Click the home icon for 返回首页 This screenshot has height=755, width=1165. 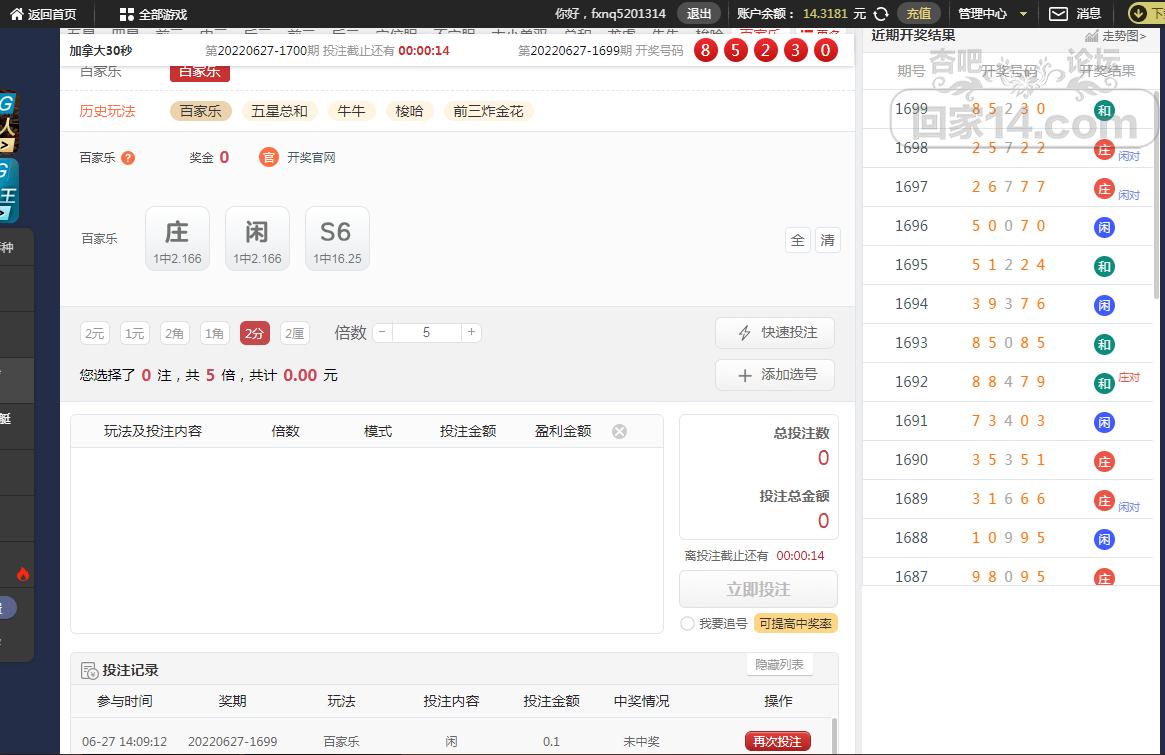click(x=17, y=14)
